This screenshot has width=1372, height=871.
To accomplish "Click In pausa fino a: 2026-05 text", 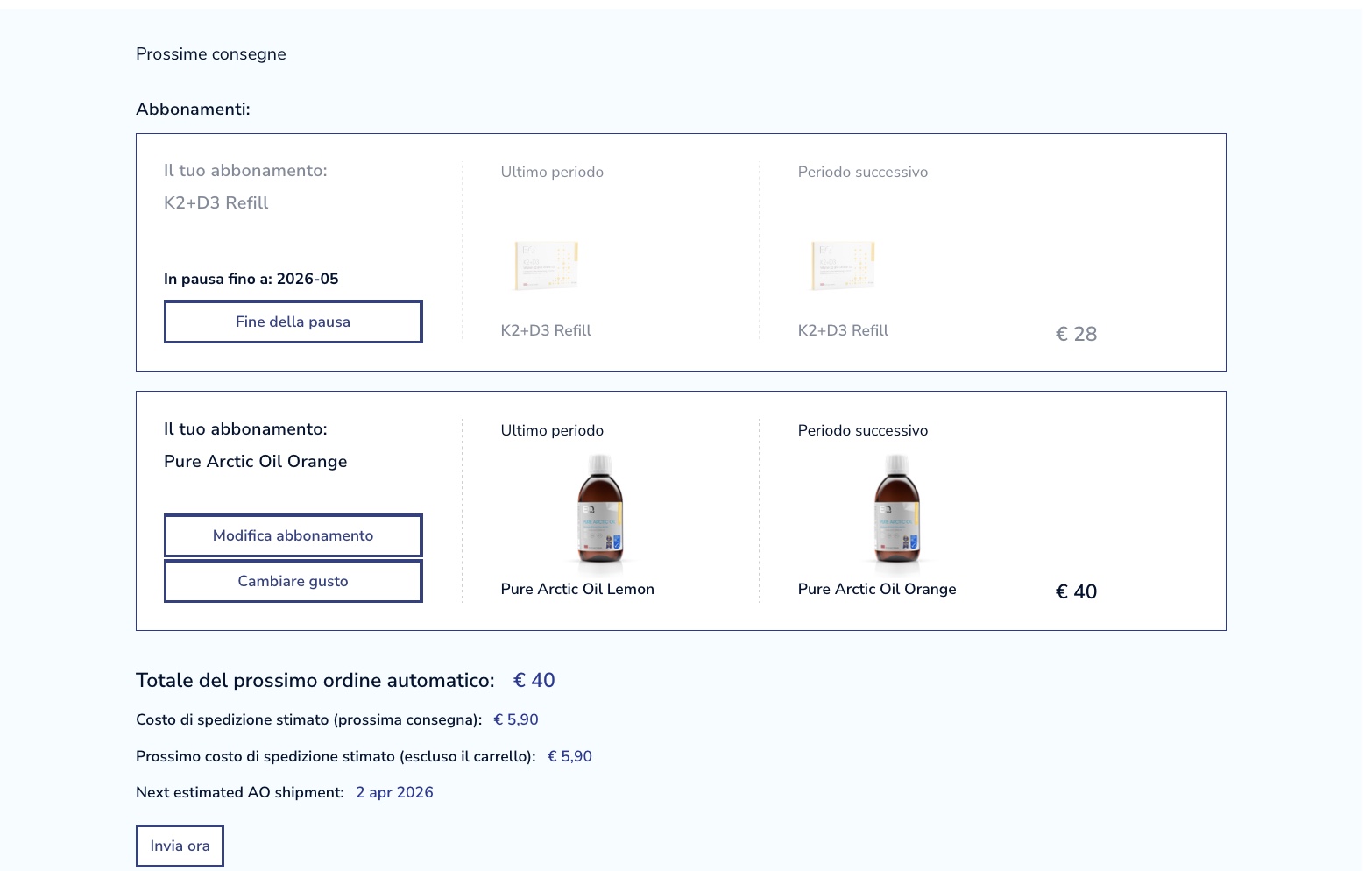I will (251, 279).
